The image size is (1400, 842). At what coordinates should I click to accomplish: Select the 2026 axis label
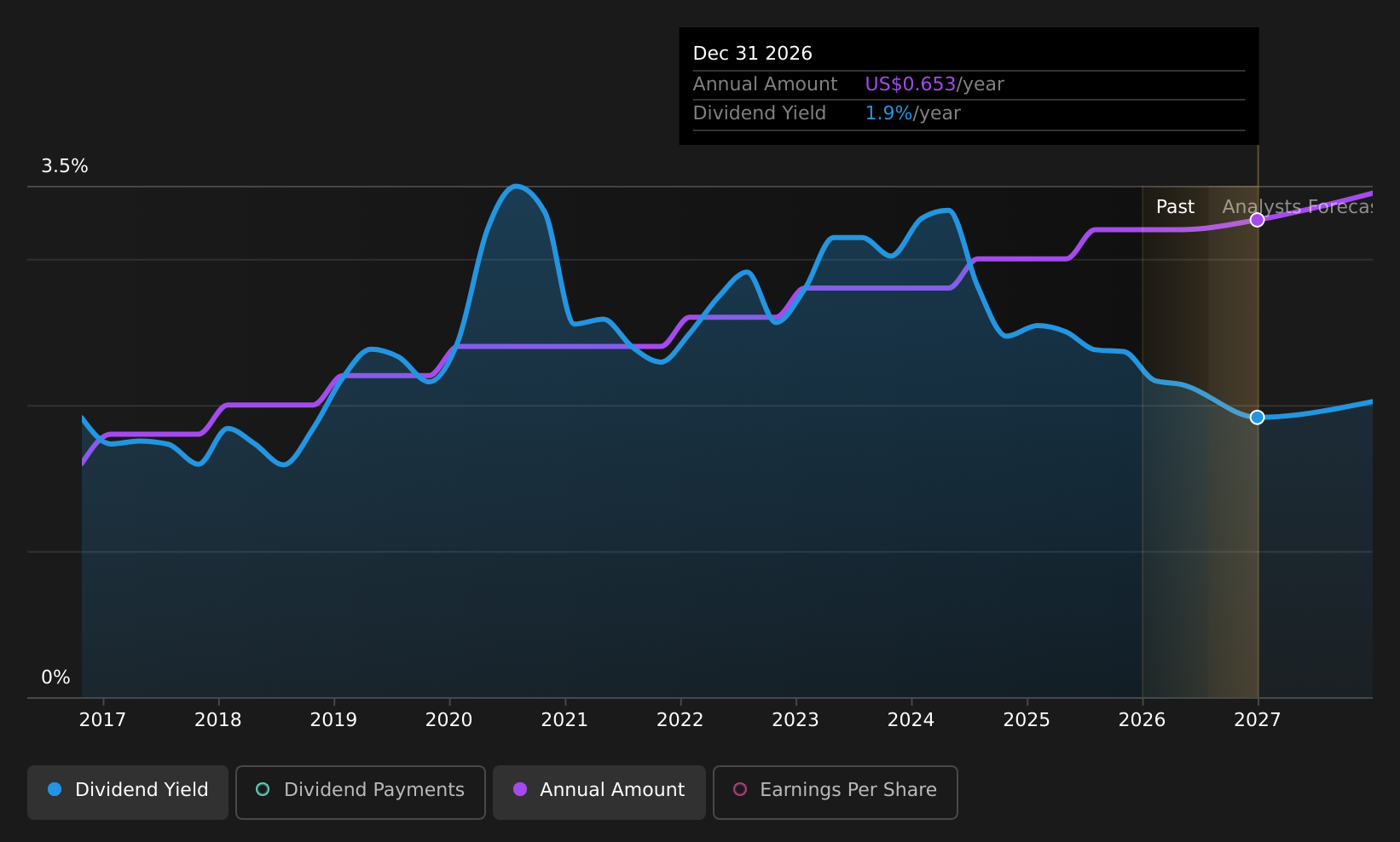point(1143,720)
